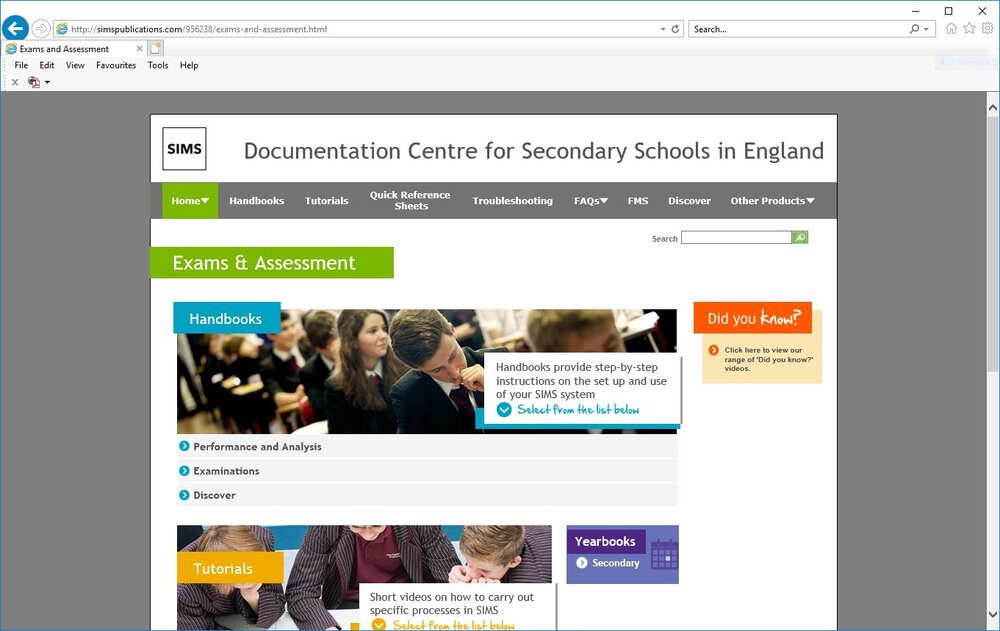Maximize the browser window

point(948,11)
